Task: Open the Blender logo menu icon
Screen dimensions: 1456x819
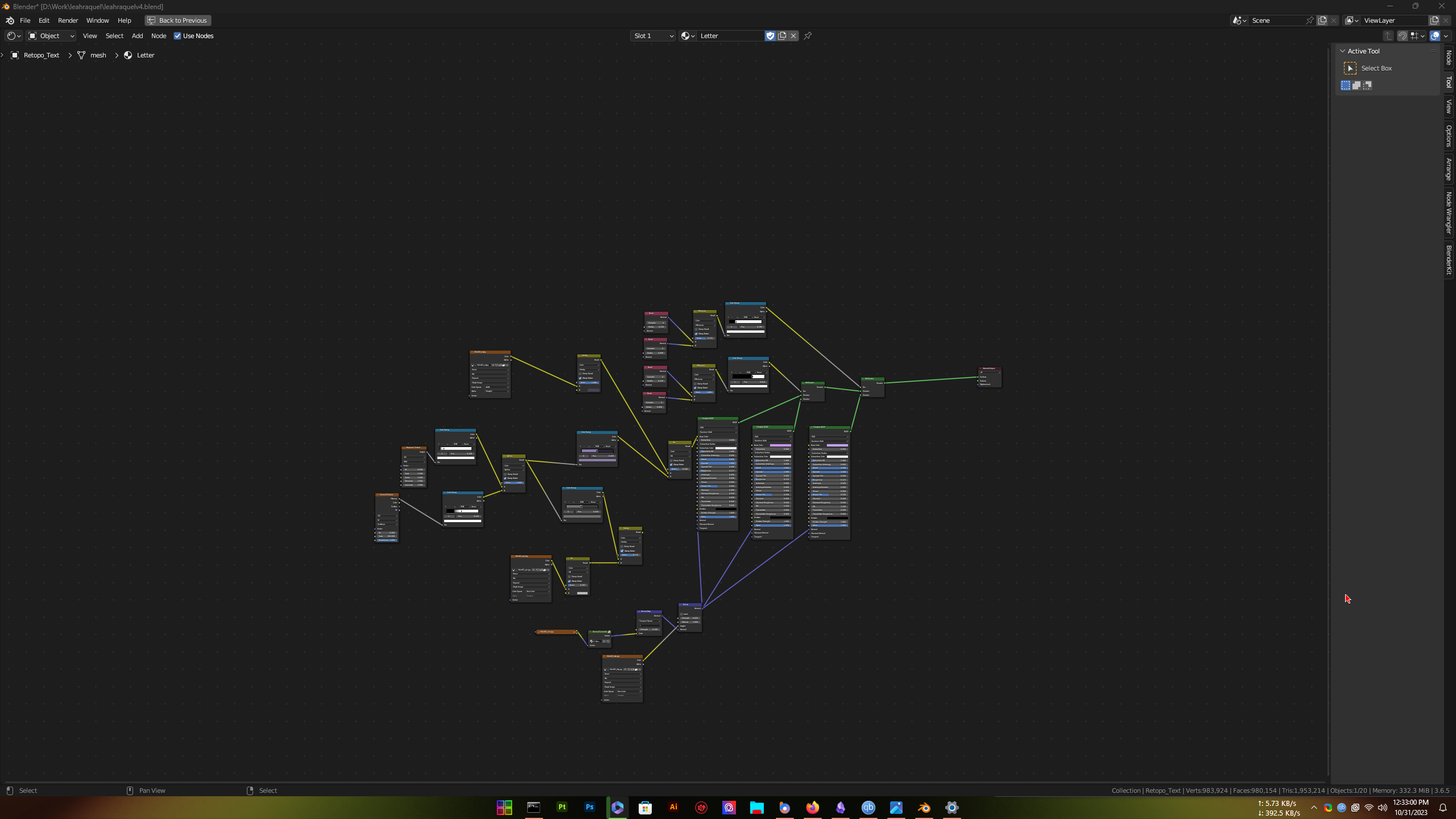Action: [10, 20]
